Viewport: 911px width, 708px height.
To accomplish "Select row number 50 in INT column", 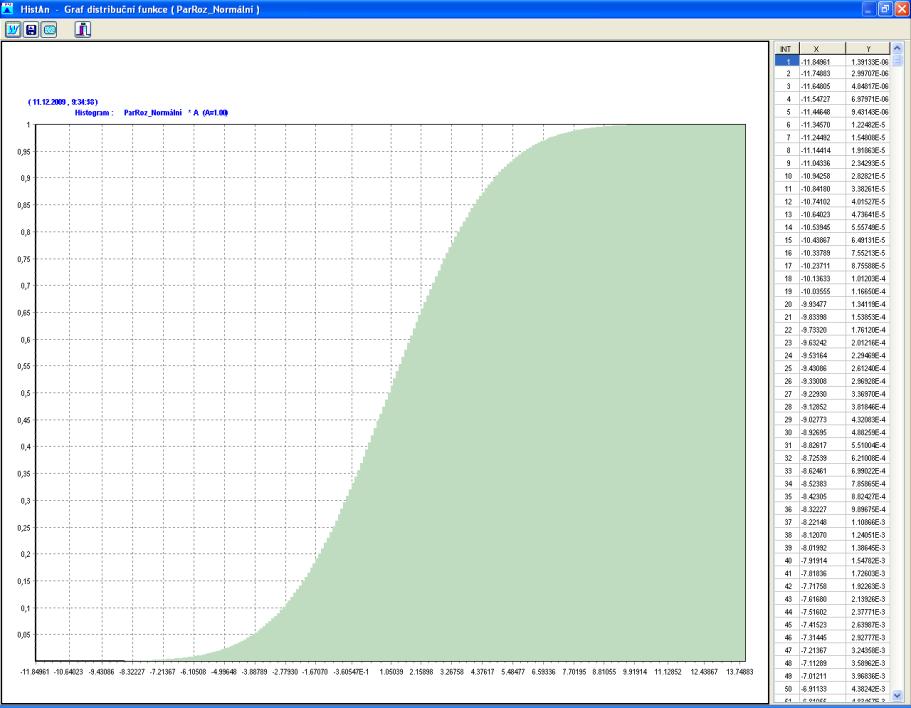I will [x=787, y=689].
